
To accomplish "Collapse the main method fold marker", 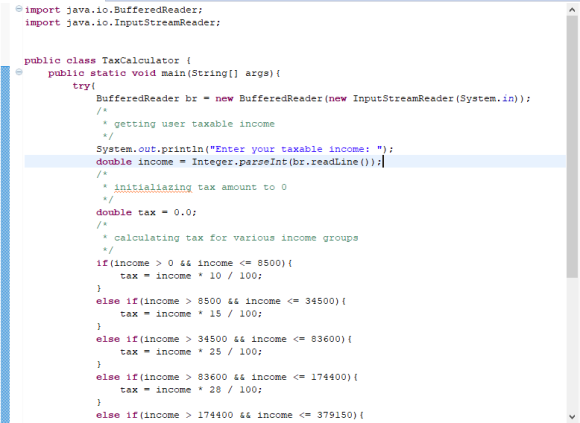I will pyautogui.click(x=18, y=72).
